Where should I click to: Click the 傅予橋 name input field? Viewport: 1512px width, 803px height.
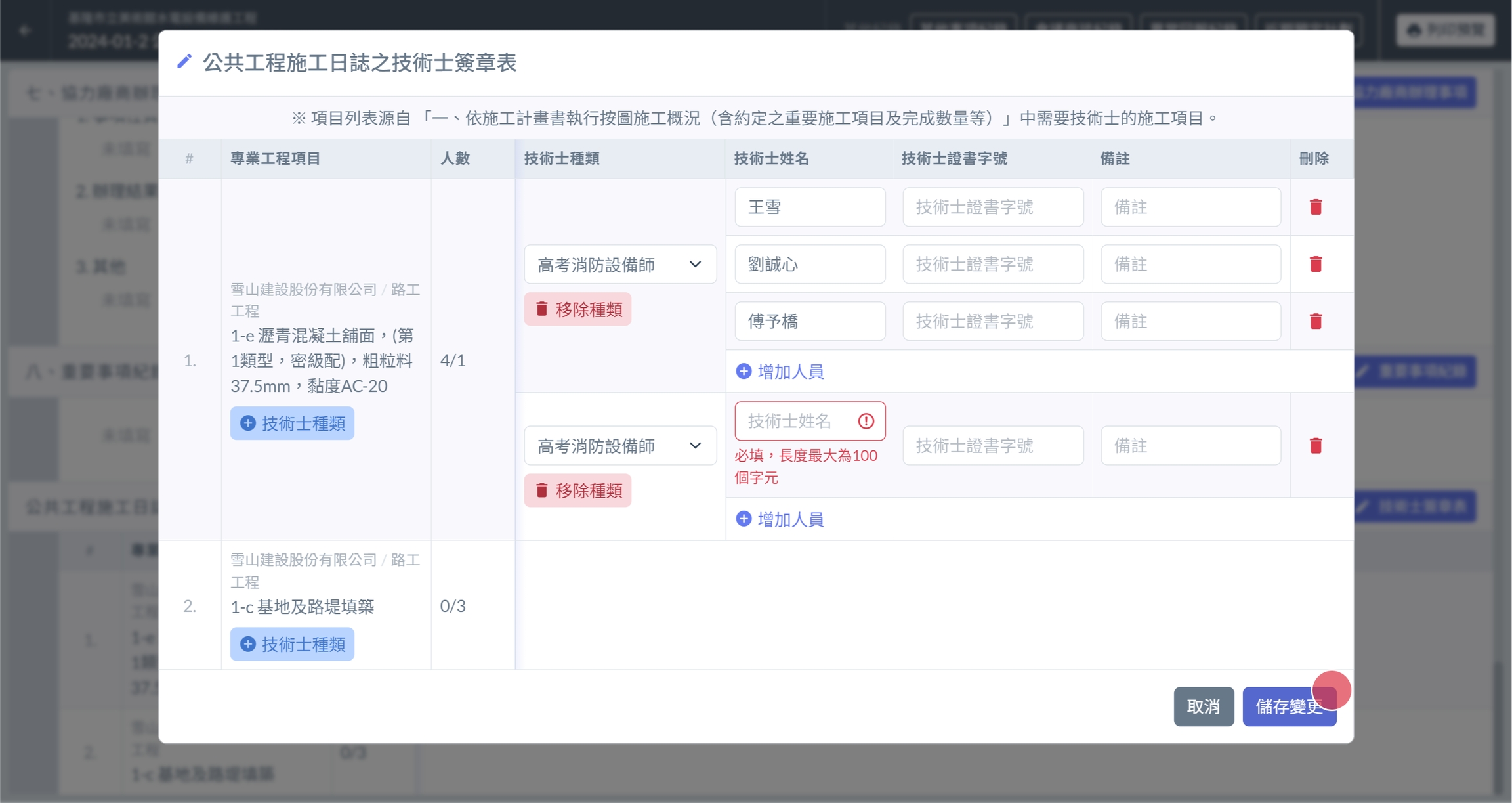coord(809,322)
